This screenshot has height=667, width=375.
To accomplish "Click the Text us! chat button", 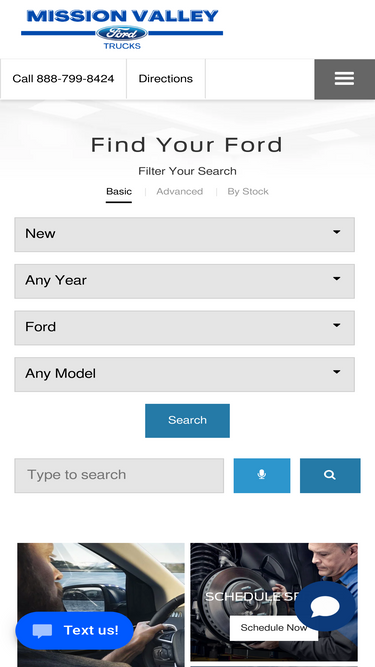I will [74, 630].
